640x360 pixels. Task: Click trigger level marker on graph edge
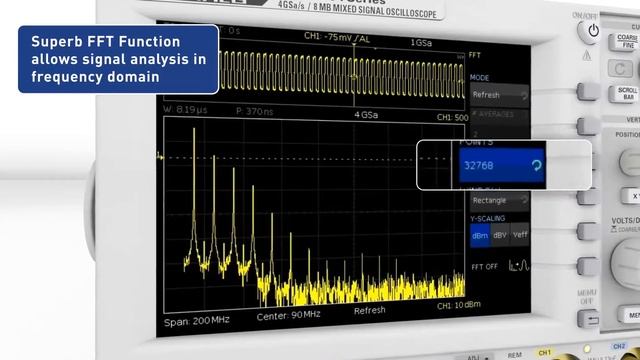[x=160, y=156]
